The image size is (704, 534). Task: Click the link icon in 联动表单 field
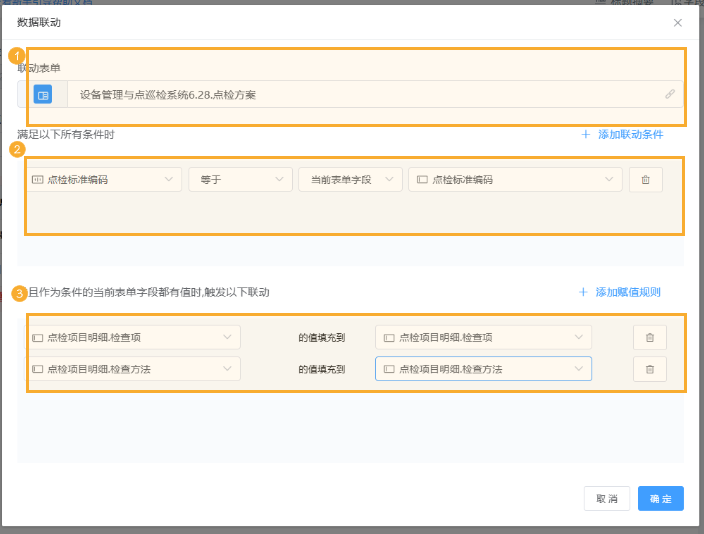click(x=669, y=94)
